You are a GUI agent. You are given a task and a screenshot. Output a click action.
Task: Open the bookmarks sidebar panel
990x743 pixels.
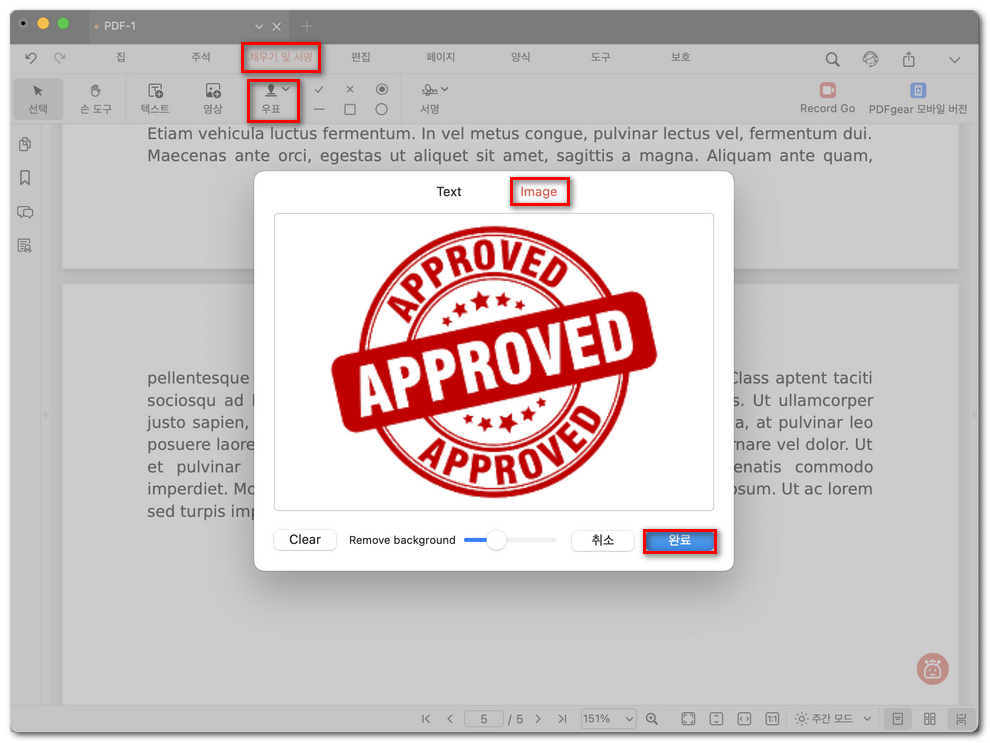pyautogui.click(x=25, y=178)
